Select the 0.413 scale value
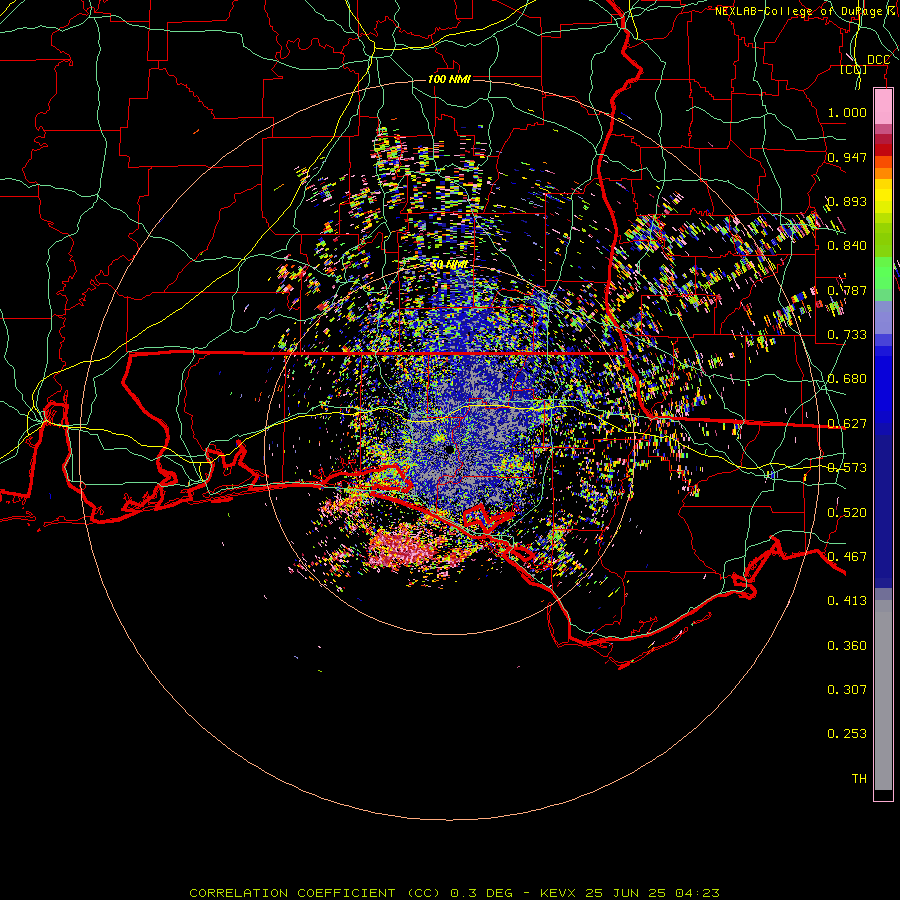Image resolution: width=900 pixels, height=900 pixels. point(847,601)
